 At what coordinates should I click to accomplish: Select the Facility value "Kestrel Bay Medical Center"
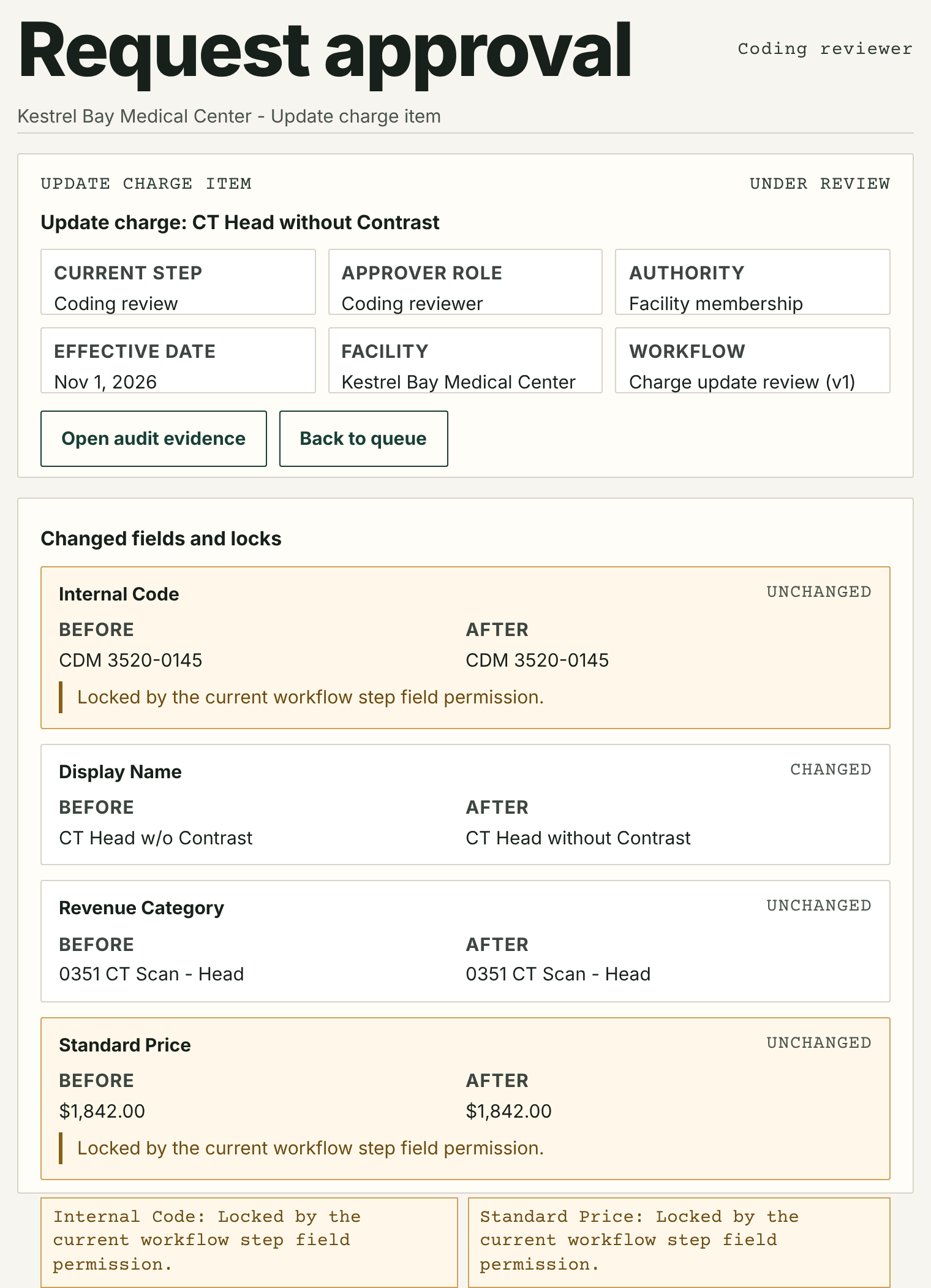coord(459,382)
